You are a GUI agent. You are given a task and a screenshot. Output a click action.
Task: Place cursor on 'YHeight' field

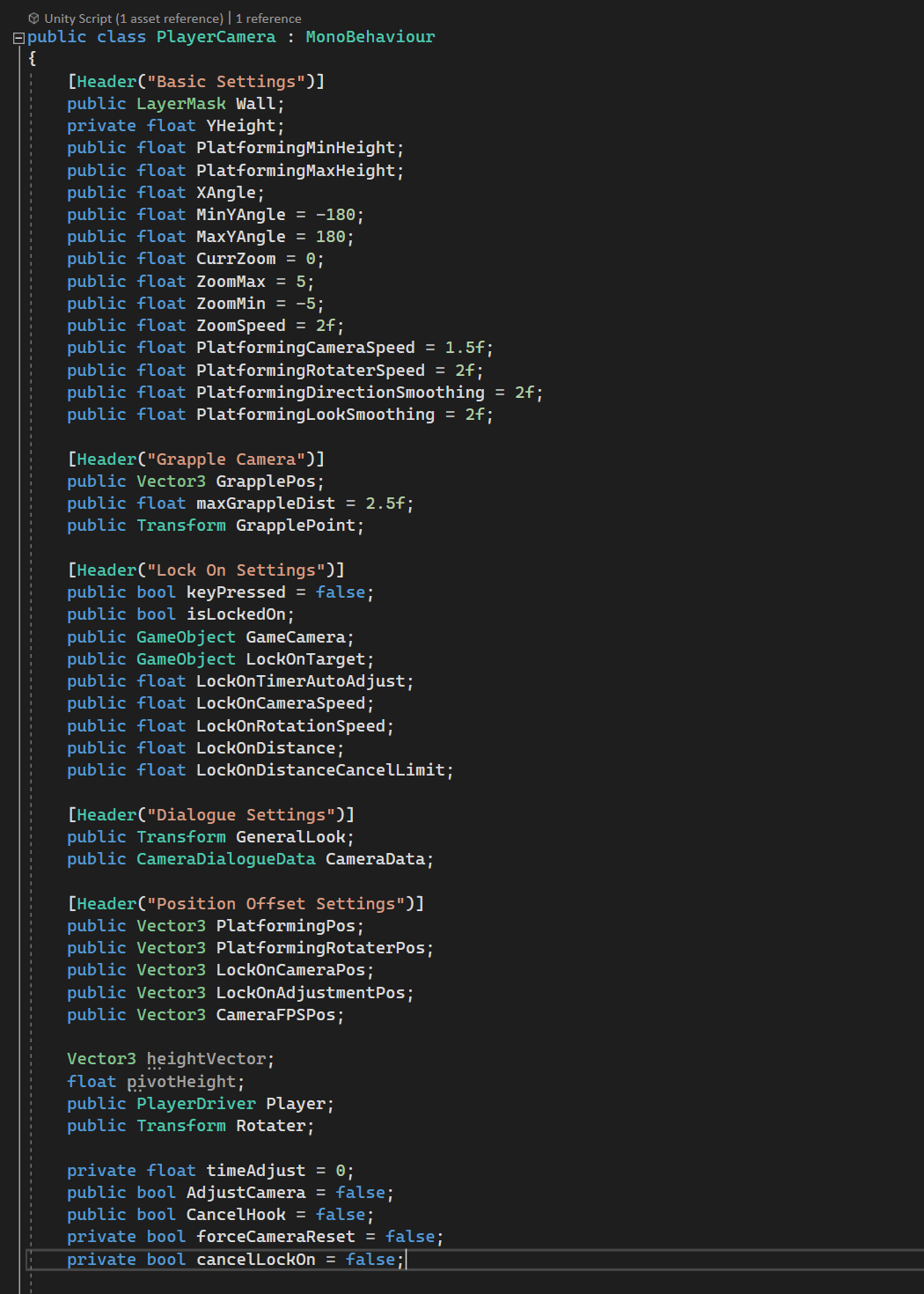pos(241,126)
